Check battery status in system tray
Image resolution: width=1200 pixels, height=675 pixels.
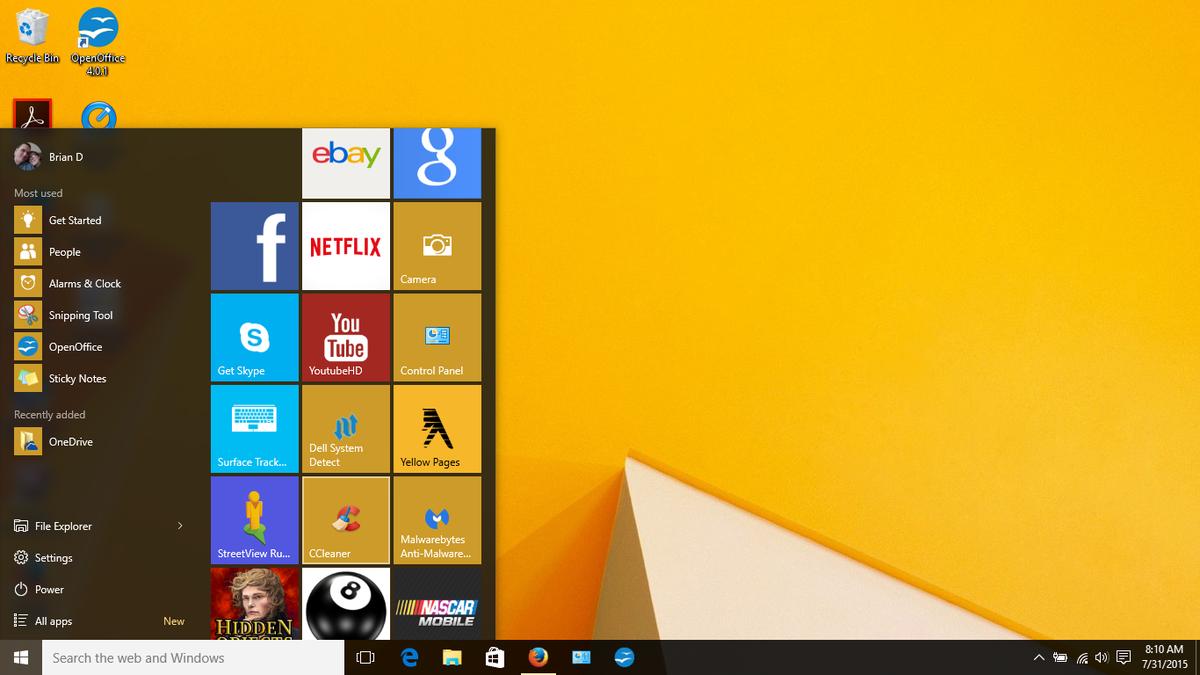[x=1060, y=657]
